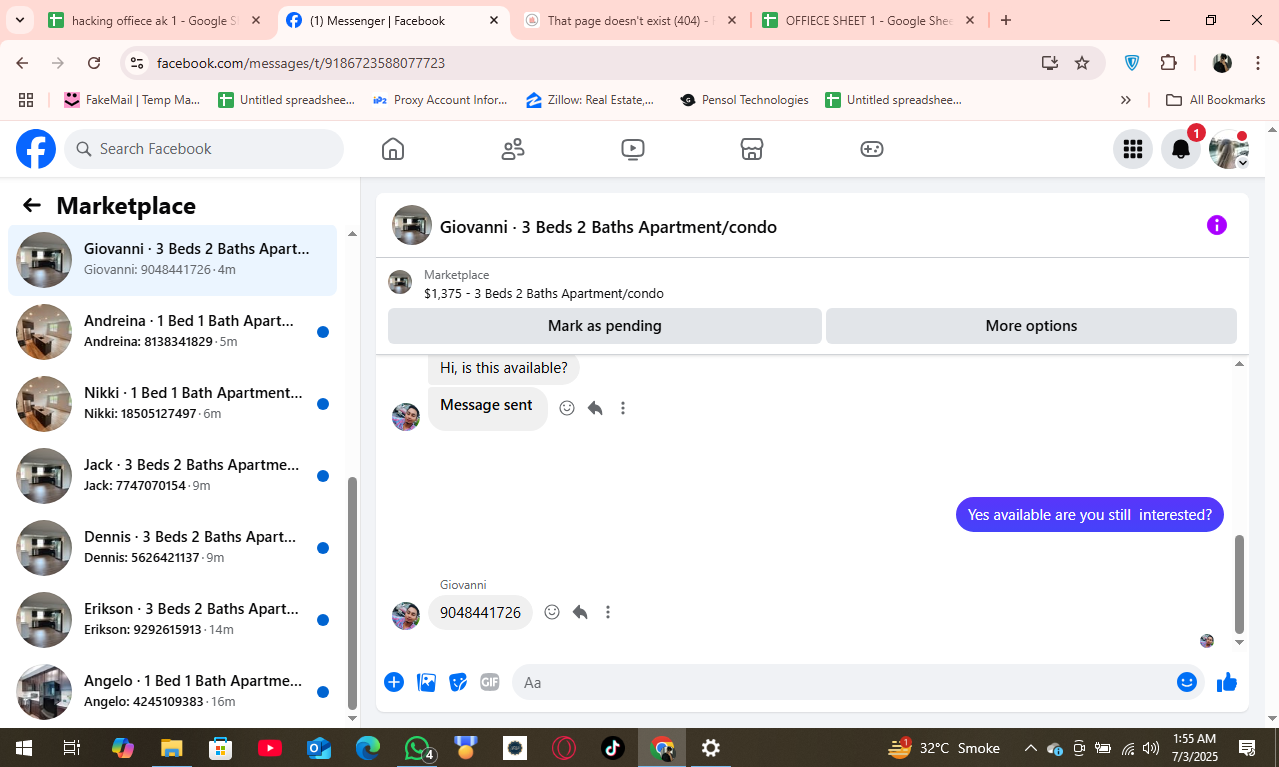
Task: Open Jack's 3 Beds 2 Baths conversation
Action: [x=173, y=476]
